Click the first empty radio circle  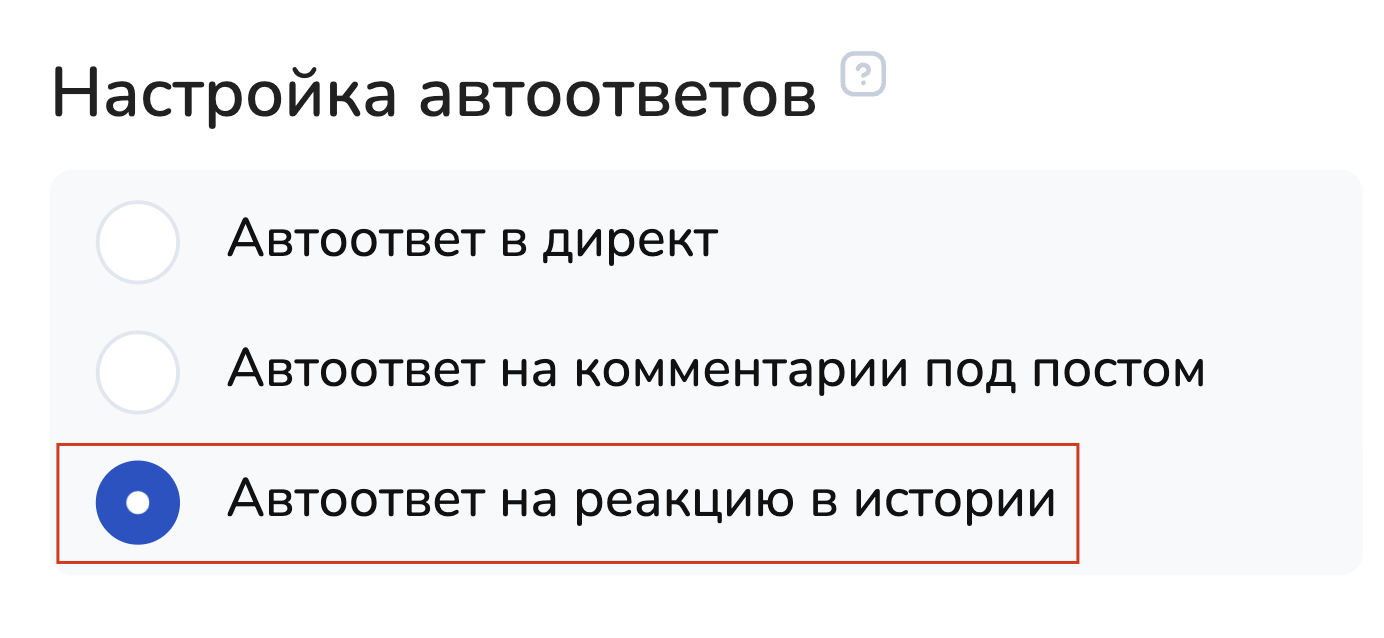click(138, 242)
